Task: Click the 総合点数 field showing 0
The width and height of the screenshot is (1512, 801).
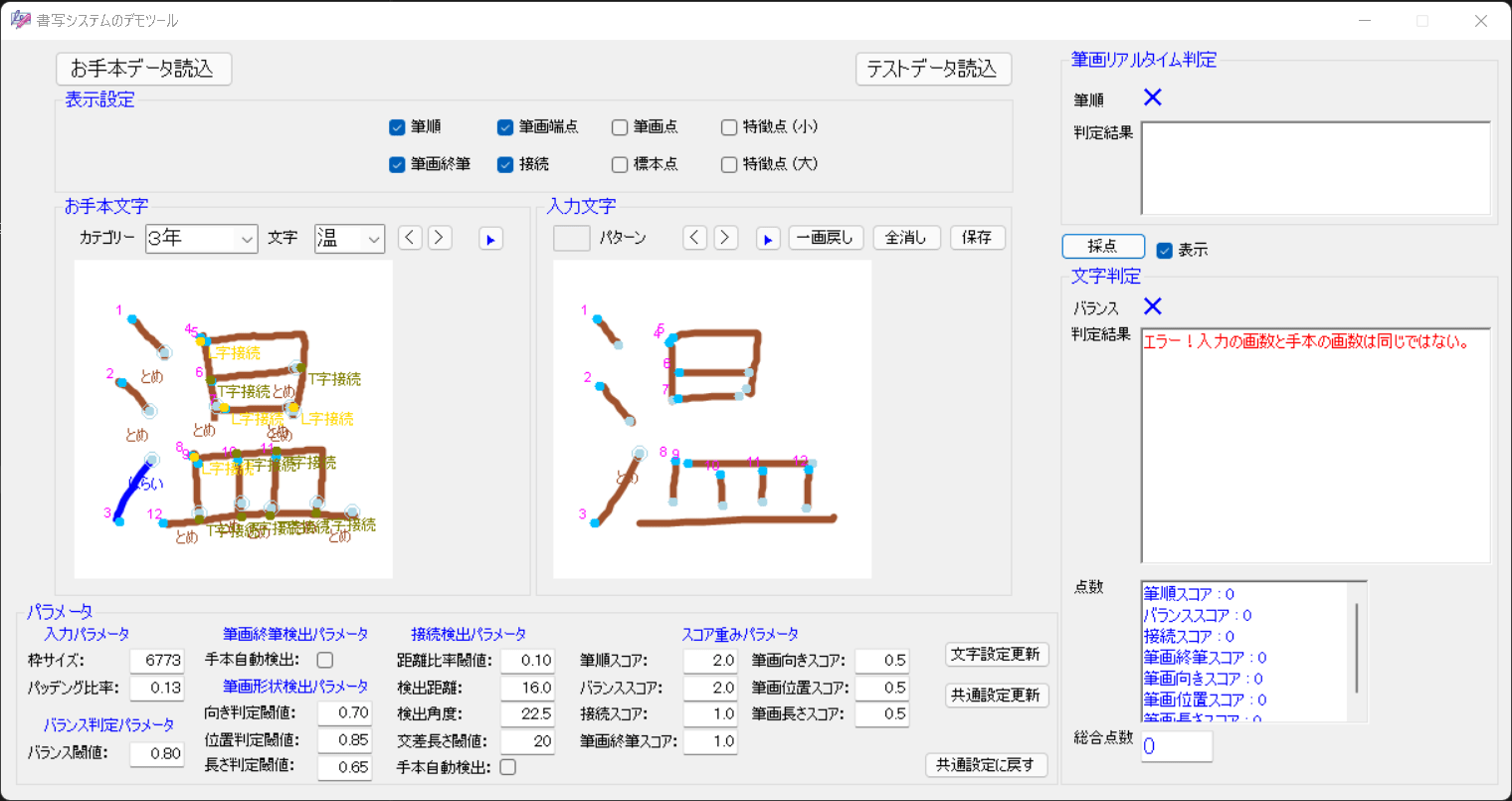Action: pyautogui.click(x=1177, y=746)
